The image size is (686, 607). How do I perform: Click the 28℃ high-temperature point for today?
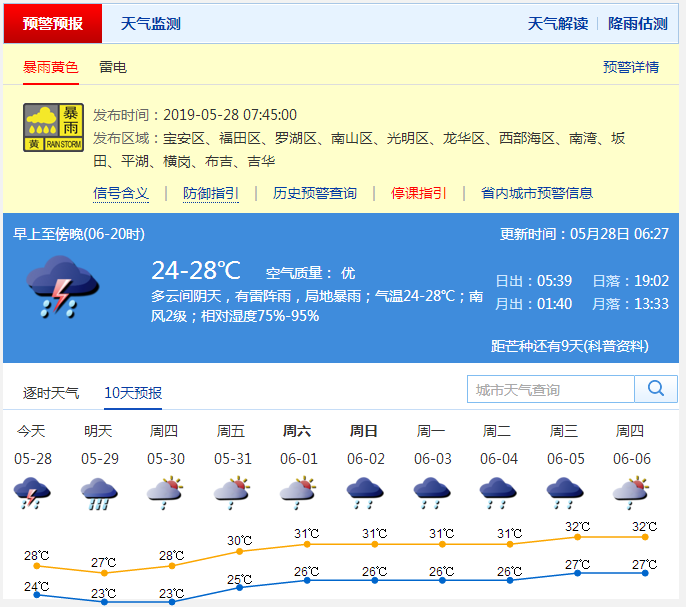pyautogui.click(x=37, y=567)
